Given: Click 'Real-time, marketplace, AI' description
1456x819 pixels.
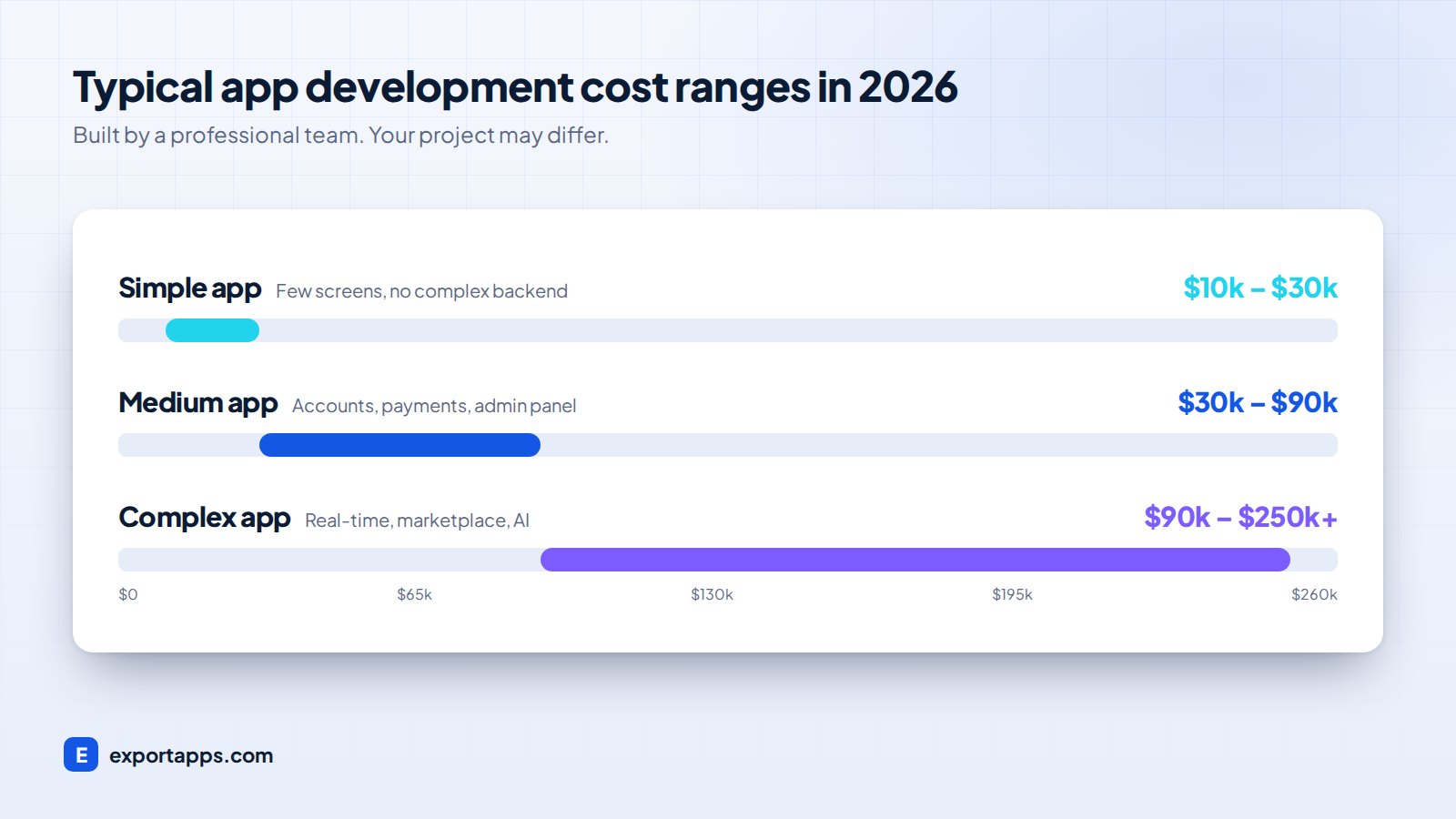Looking at the screenshot, I should pos(417,521).
